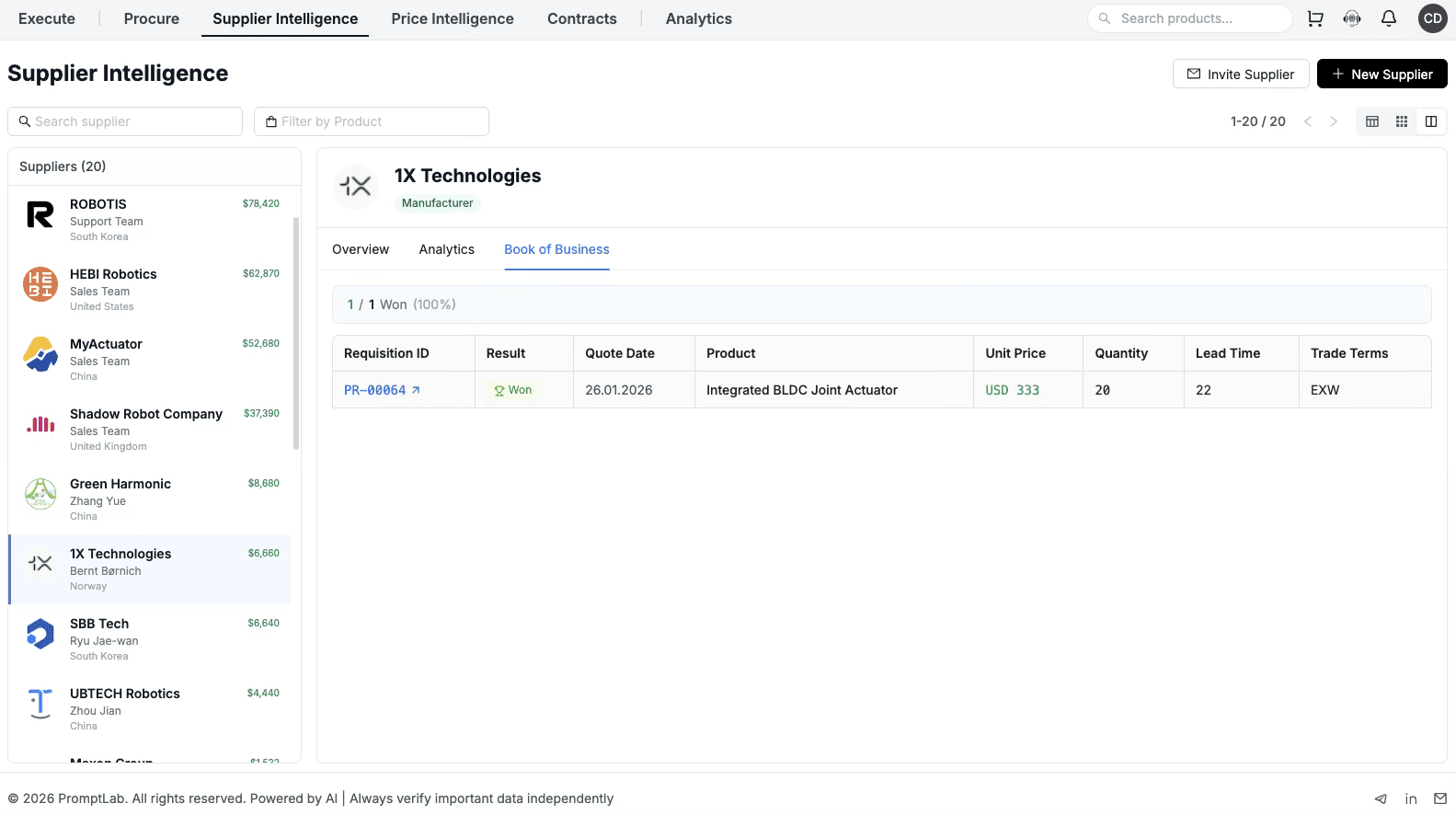
Task: Click the SBB Tech logo
Action: tap(40, 634)
